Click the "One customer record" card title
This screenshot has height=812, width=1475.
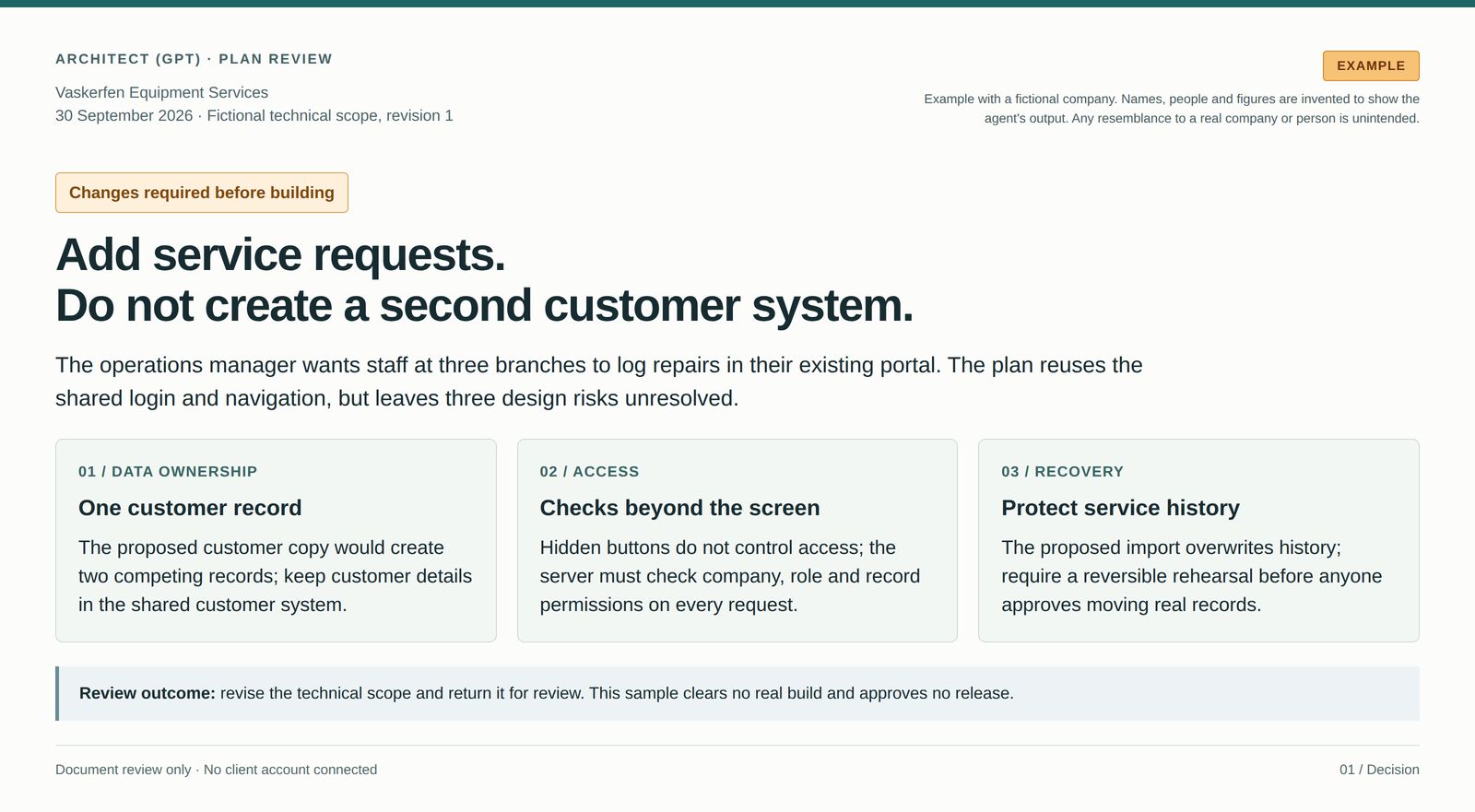pyautogui.click(x=190, y=508)
